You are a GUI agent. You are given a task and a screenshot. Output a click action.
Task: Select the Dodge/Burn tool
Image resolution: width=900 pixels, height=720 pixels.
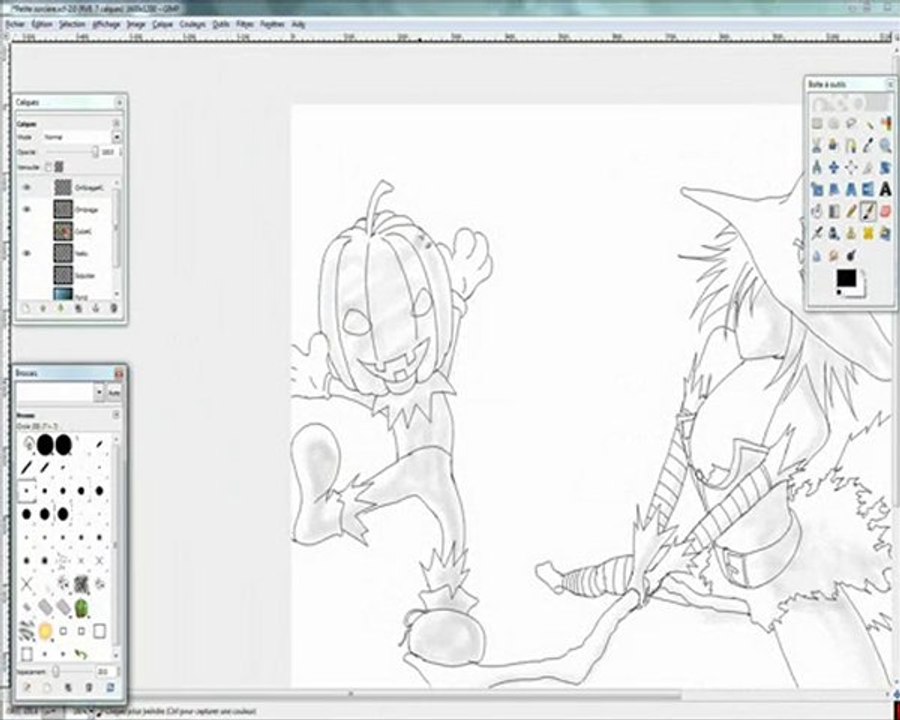click(851, 255)
